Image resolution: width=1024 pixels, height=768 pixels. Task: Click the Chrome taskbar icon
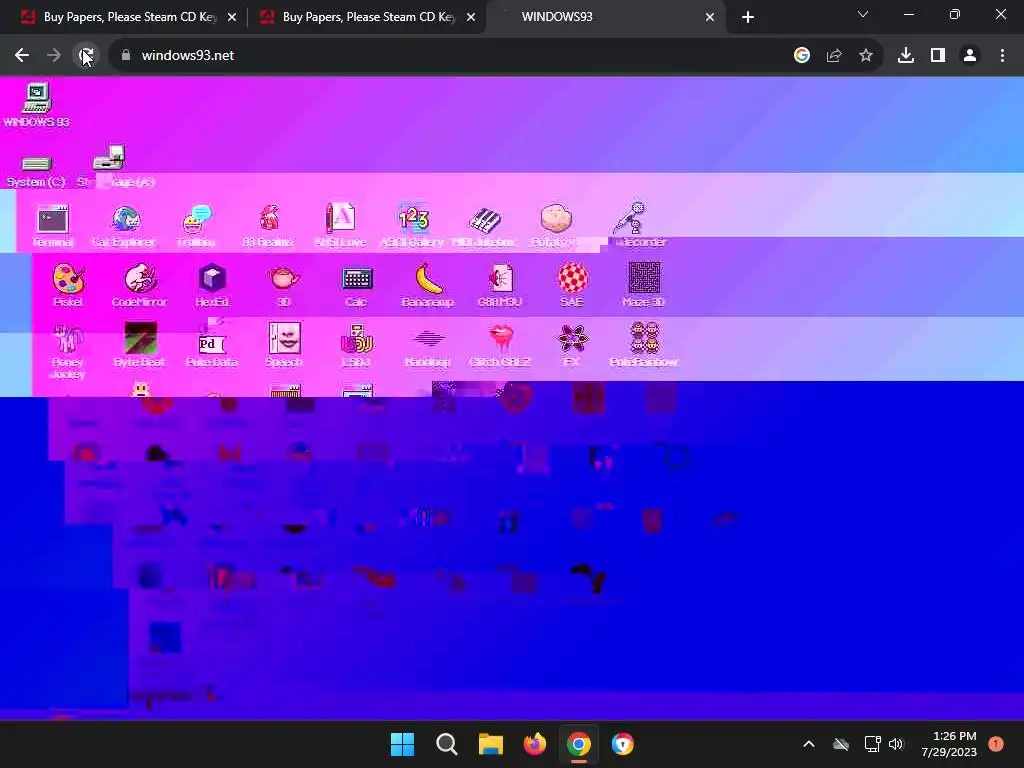(579, 744)
